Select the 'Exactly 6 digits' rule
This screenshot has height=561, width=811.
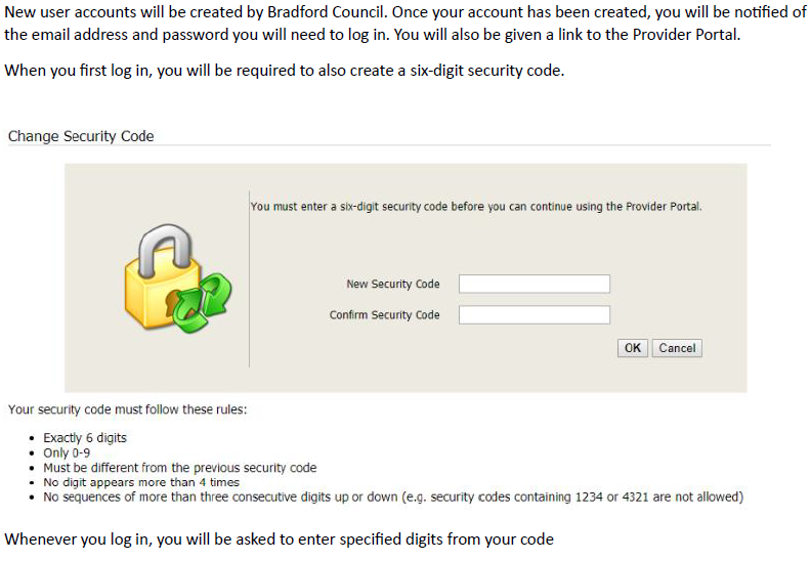click(85, 438)
